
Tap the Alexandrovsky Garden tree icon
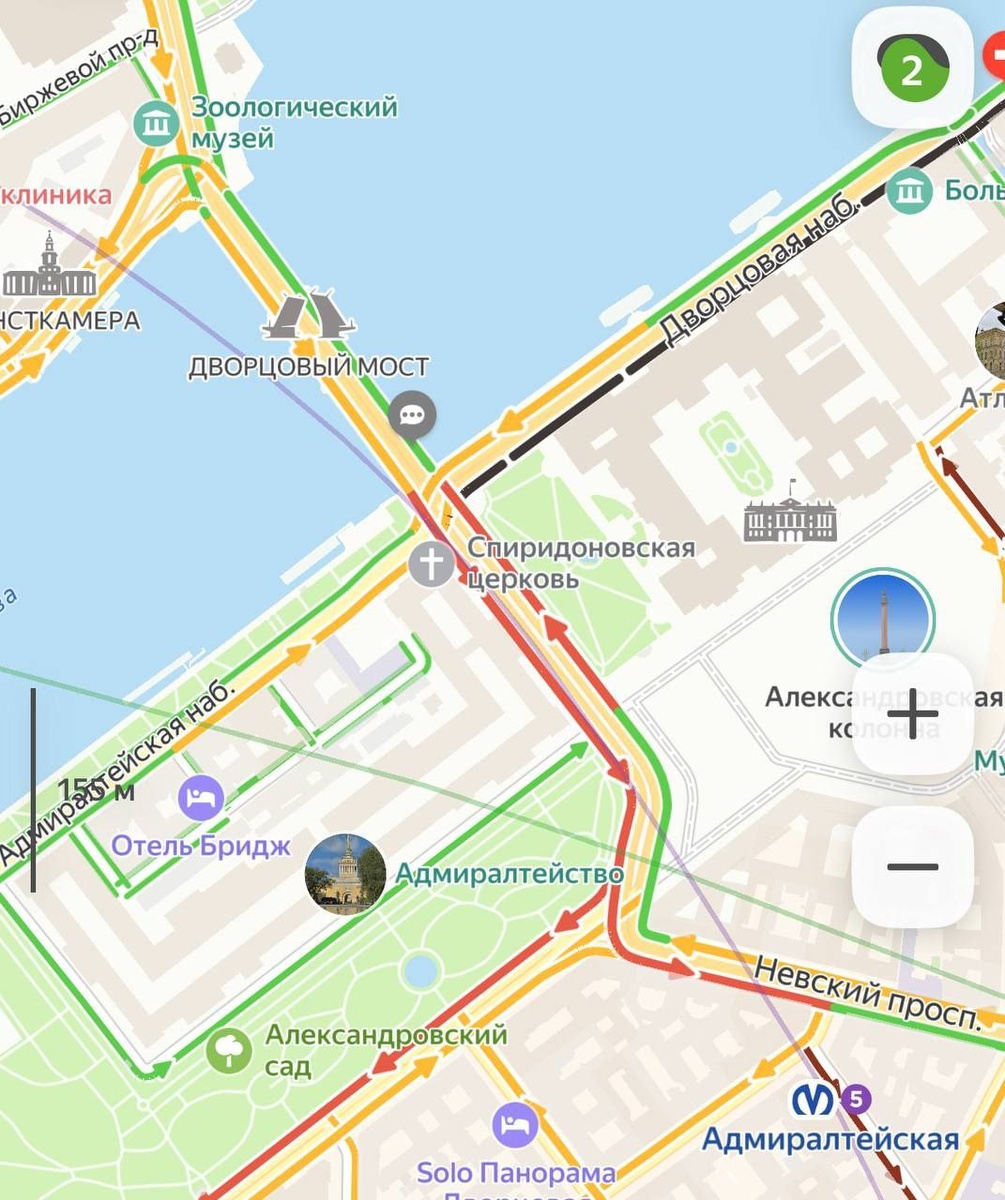click(229, 1050)
